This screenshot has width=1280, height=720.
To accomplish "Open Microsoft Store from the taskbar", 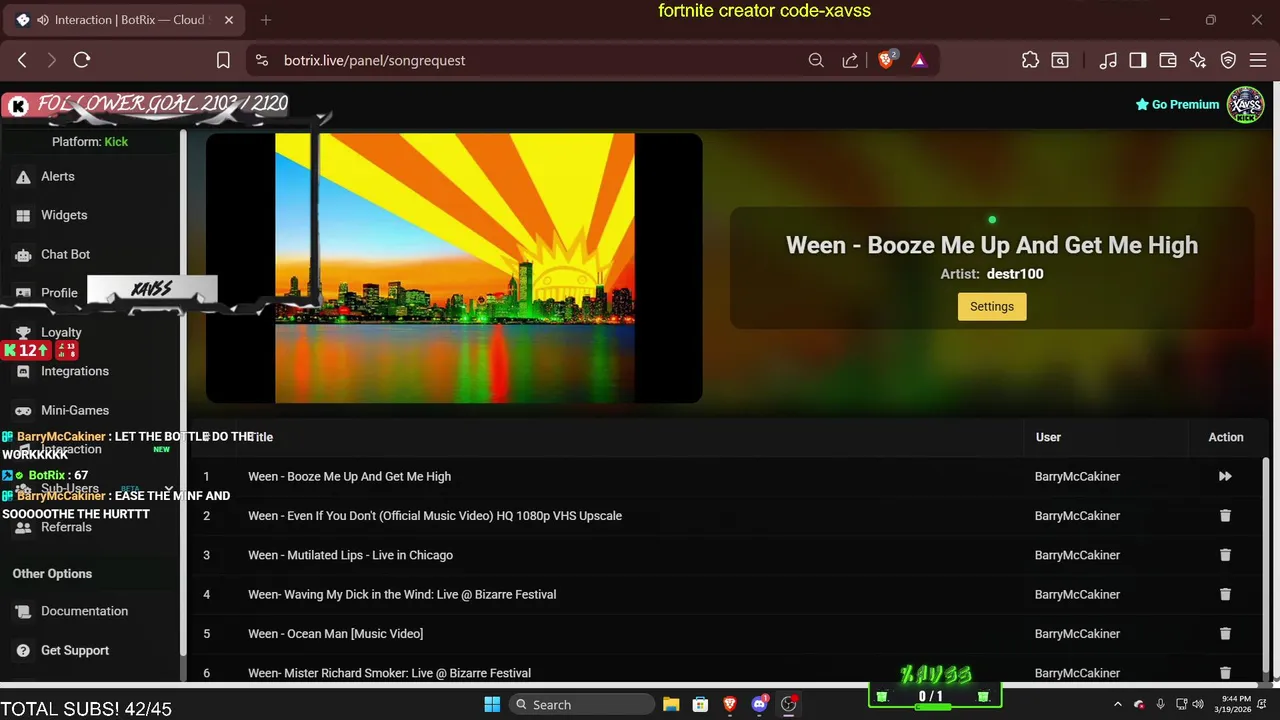I will (701, 705).
